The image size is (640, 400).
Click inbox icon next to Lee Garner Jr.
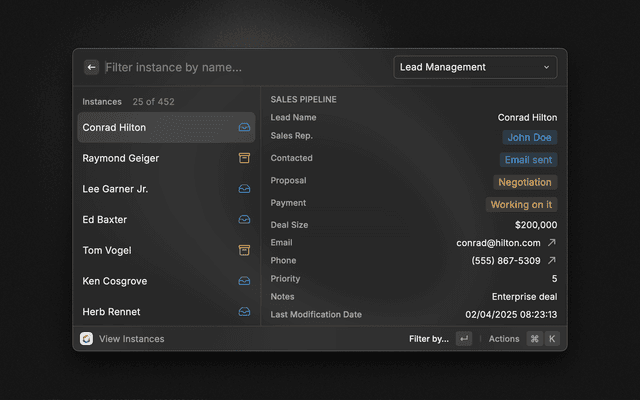click(x=244, y=189)
